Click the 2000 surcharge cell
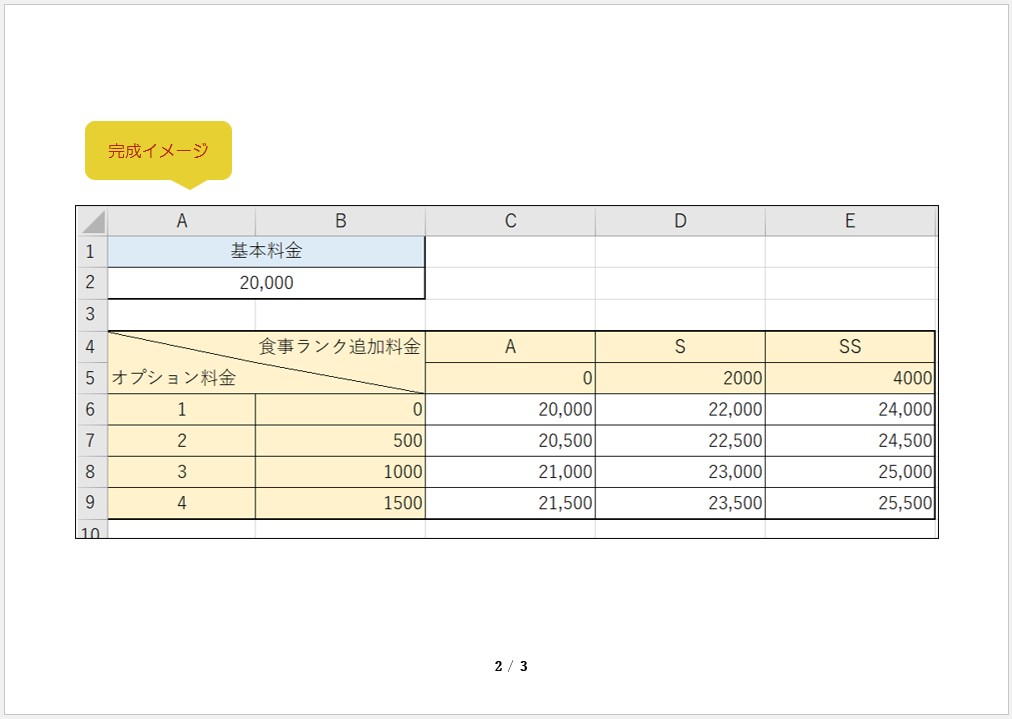Viewport: 1012px width, 719px height. 680,378
